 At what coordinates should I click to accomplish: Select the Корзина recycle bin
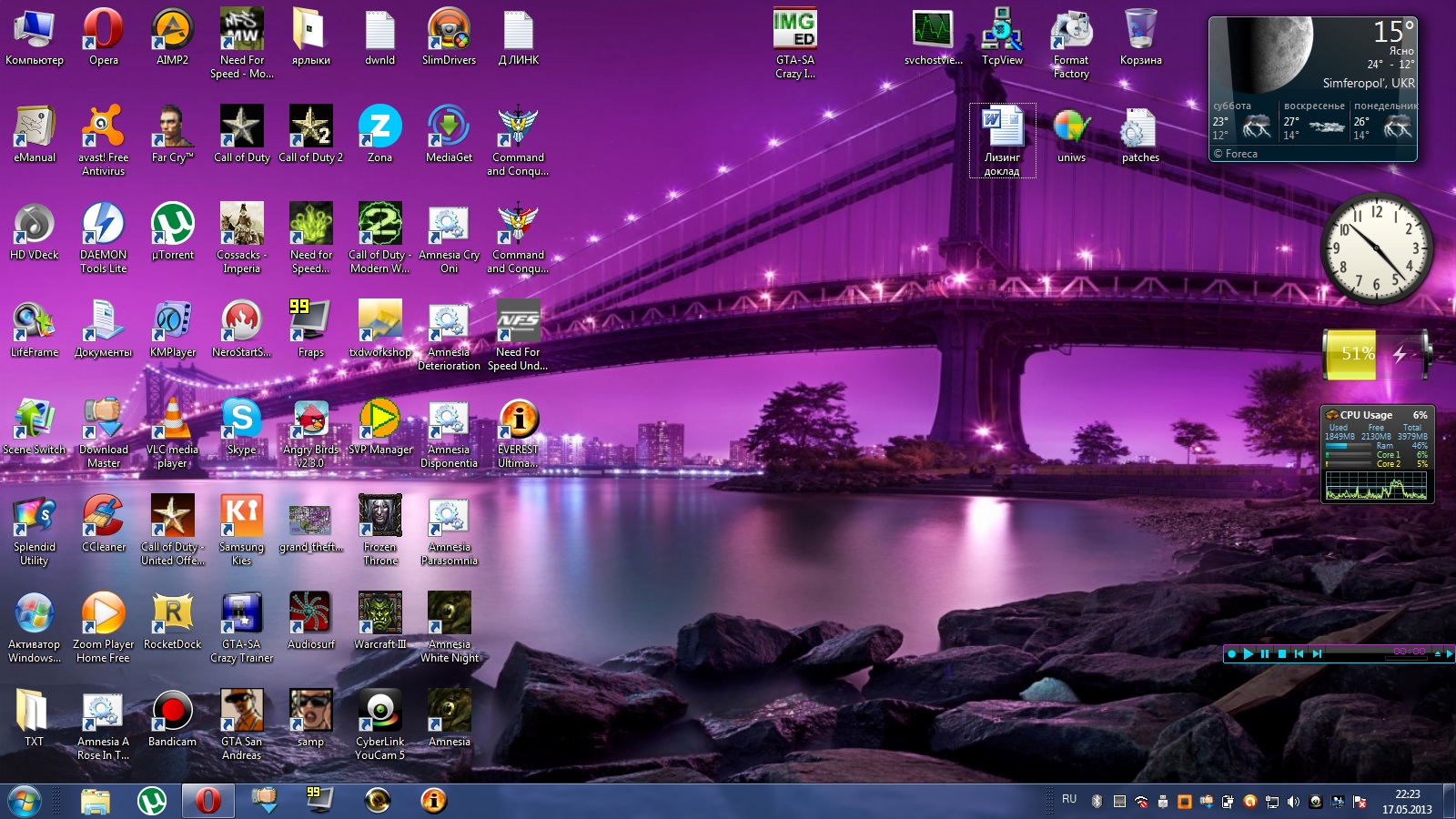coord(1140,37)
